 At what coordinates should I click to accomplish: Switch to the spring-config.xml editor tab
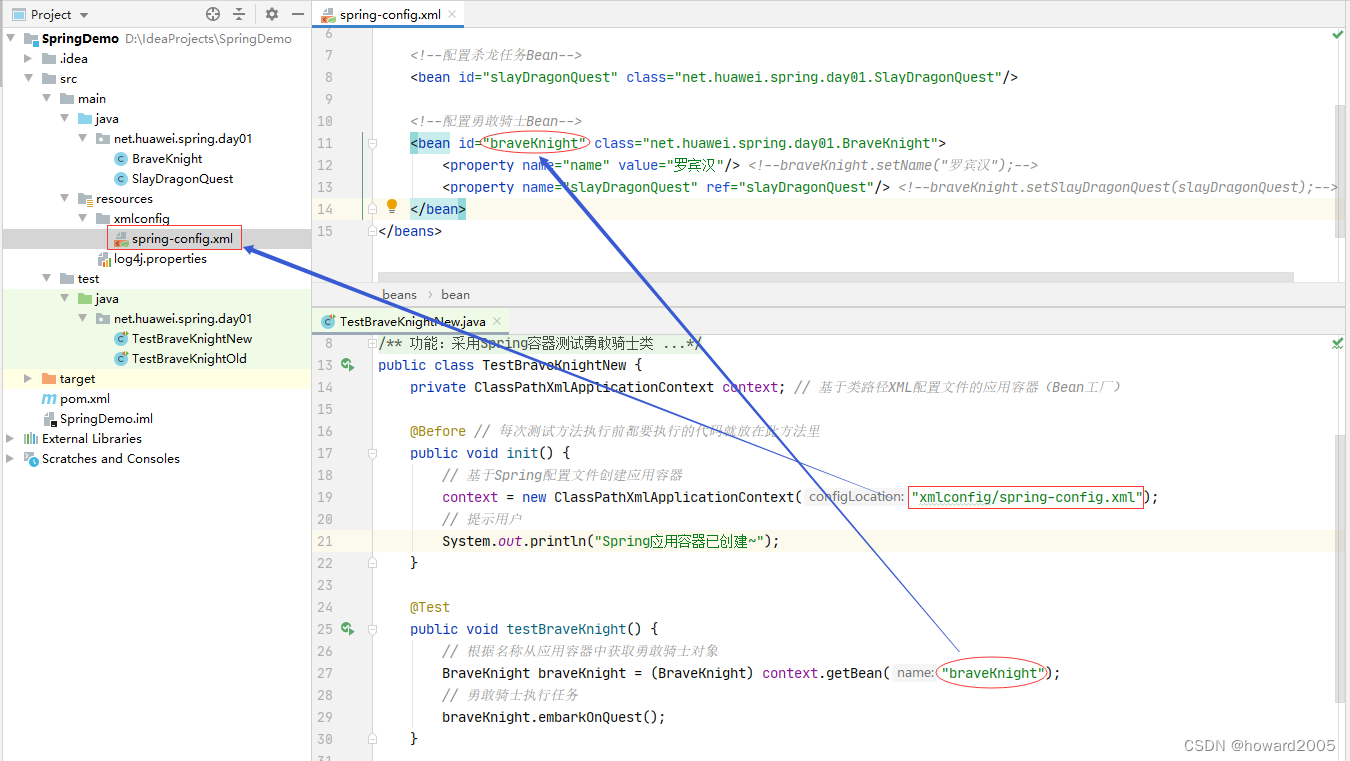point(390,14)
